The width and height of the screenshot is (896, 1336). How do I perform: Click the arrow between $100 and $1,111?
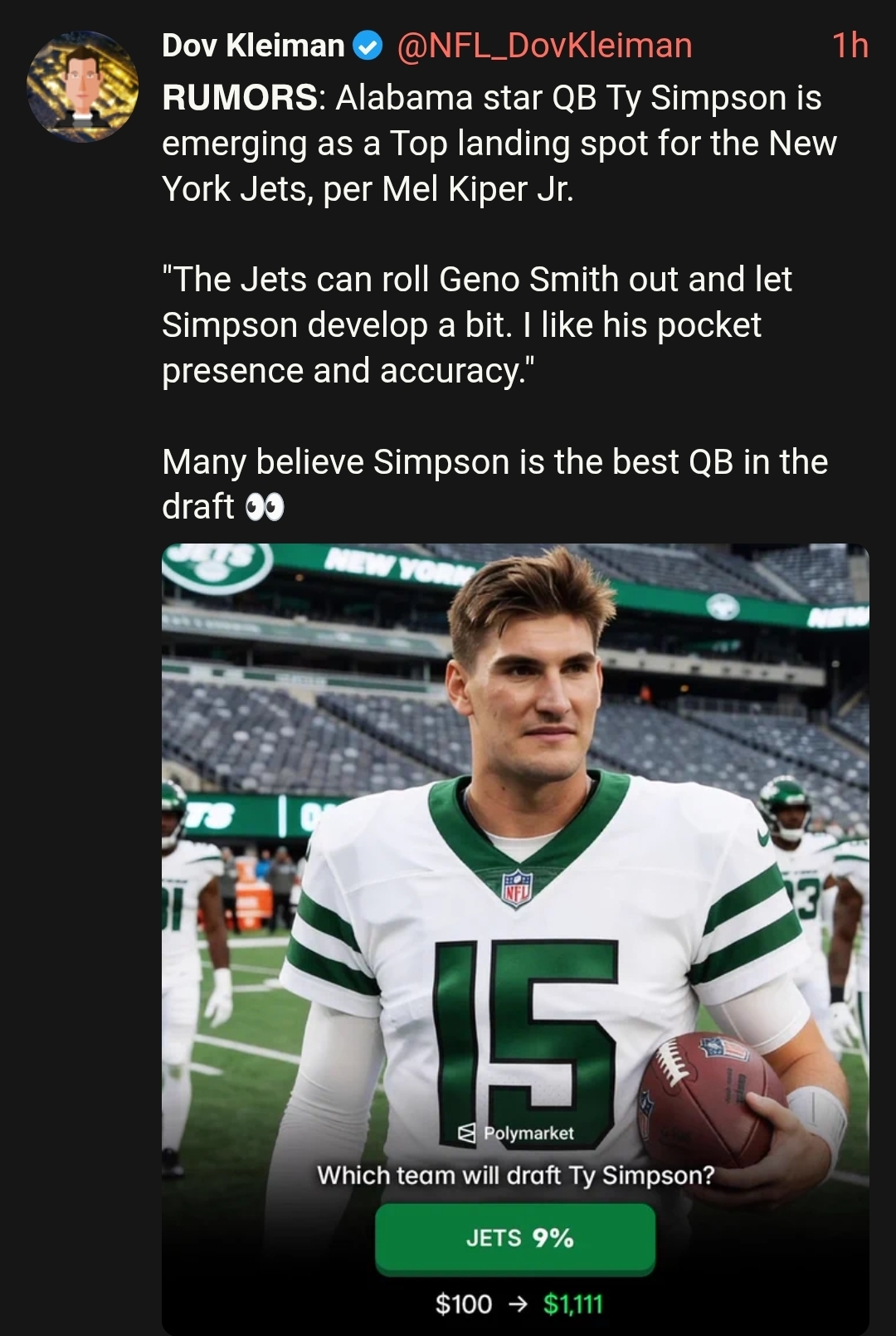[517, 1304]
